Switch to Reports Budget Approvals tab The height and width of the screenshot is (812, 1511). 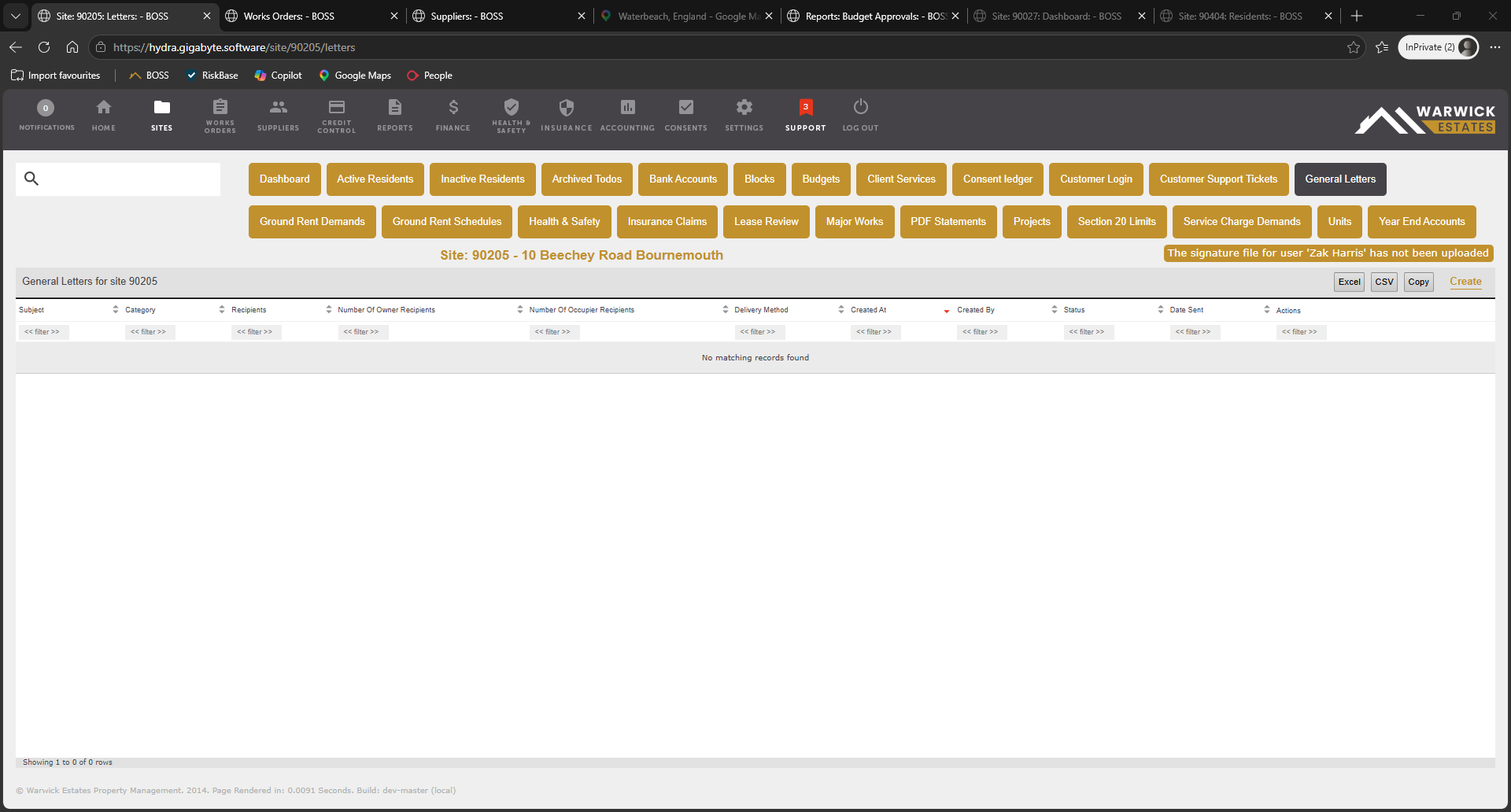(875, 16)
